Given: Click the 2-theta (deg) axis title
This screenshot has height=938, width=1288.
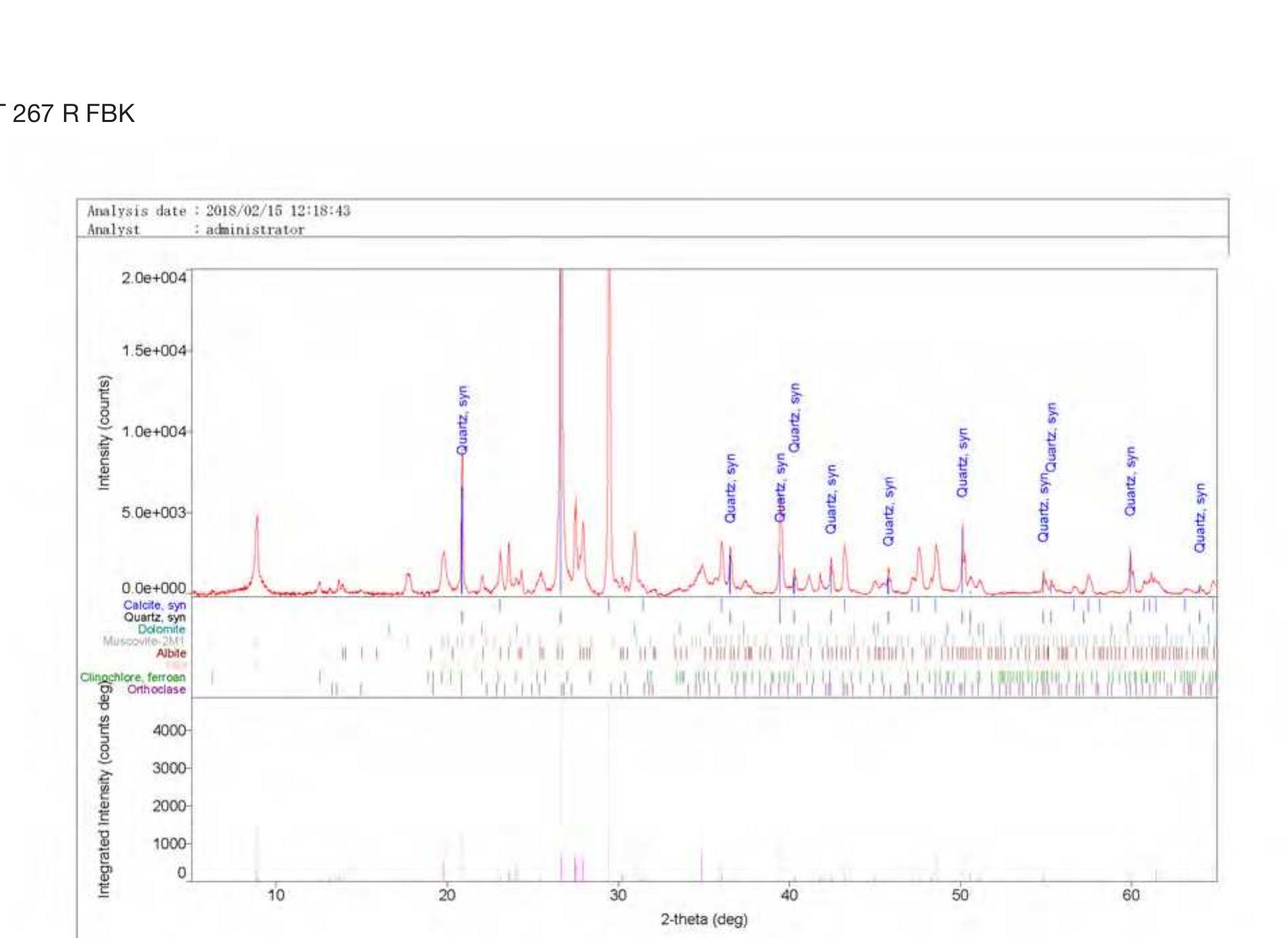Looking at the screenshot, I should pyautogui.click(x=704, y=919).
